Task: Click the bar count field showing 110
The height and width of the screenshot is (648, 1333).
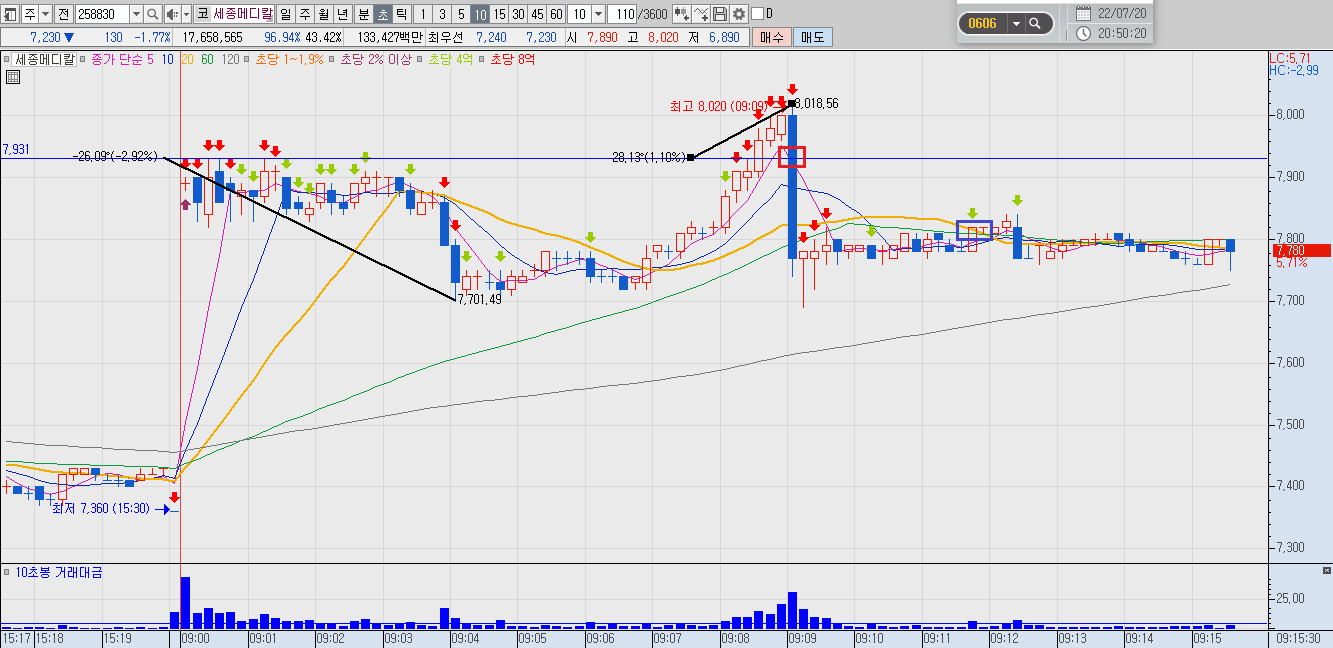Action: click(x=622, y=14)
